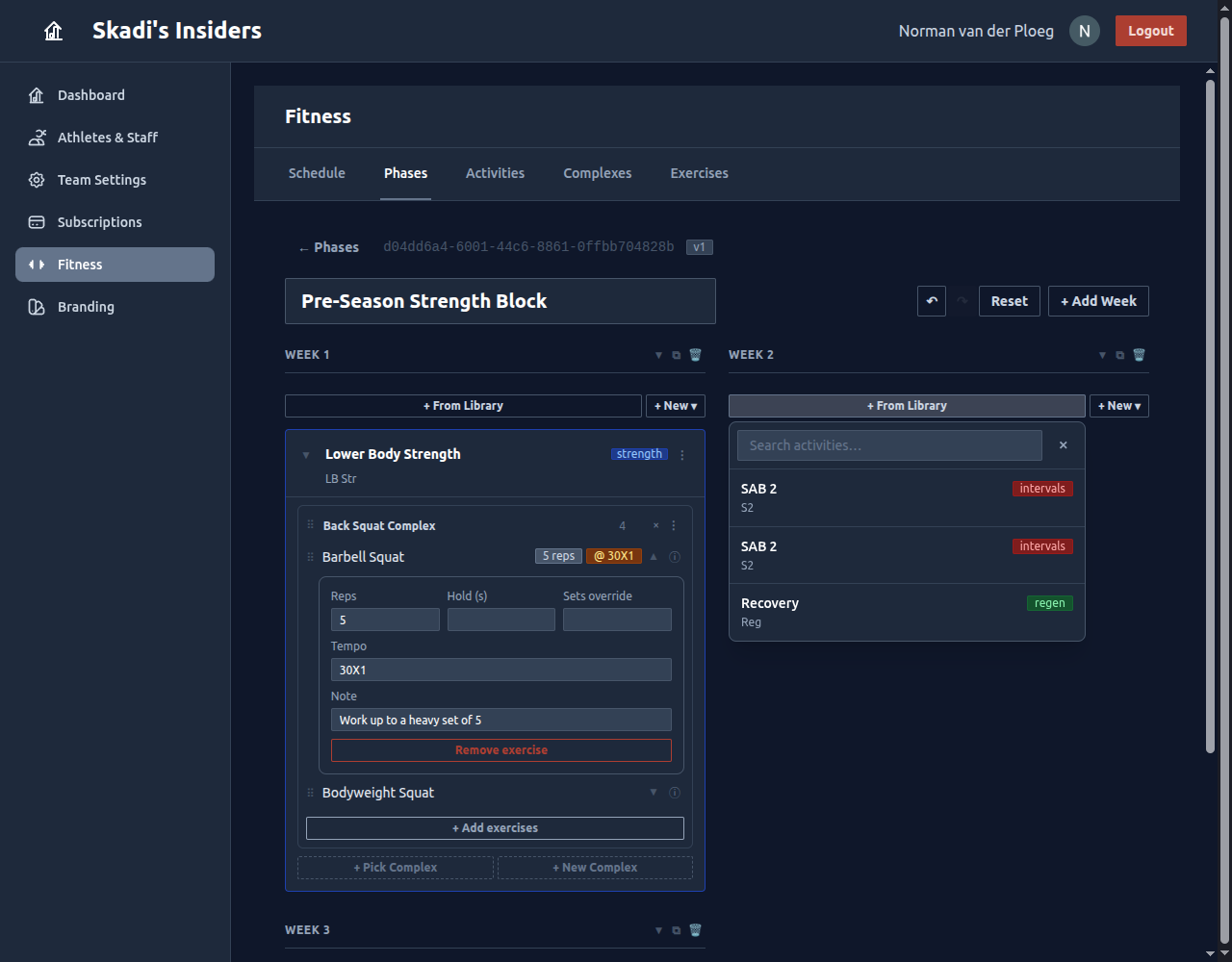1232x962 pixels.
Task: Edit the Pre-Season Strength Block name field
Action: 500,301
